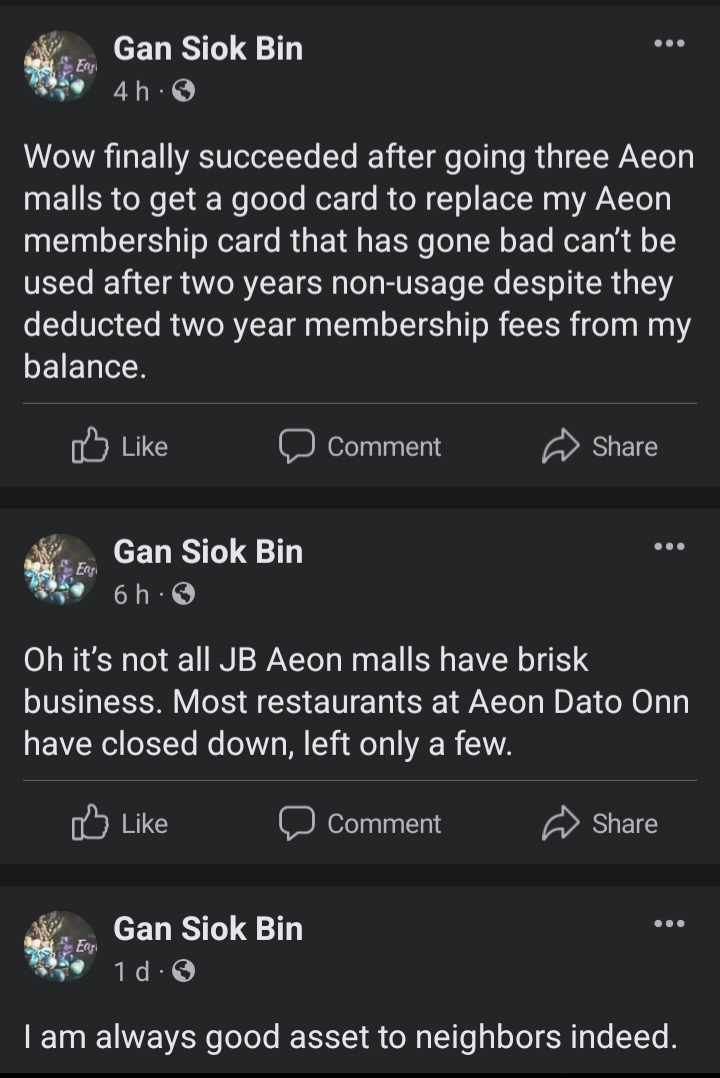720x1078 pixels.
Task: Click the public globe icon on 4h post
Action: point(183,92)
